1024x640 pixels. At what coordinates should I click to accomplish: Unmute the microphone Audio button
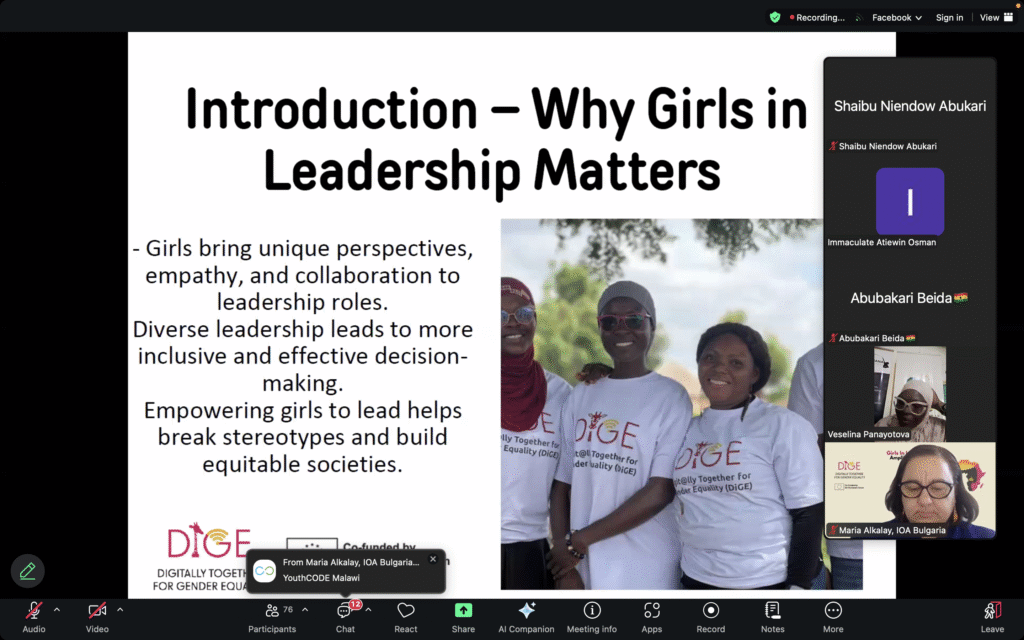tap(34, 611)
